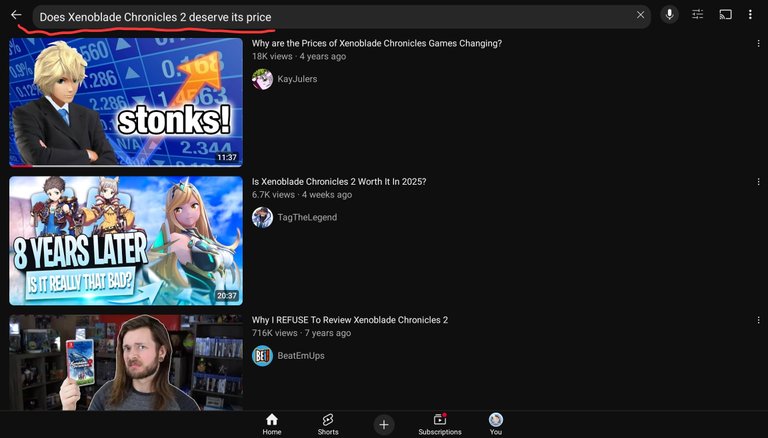The image size is (768, 438).
Task: Open options menu for Worth It In 2025 video
Action: point(758,182)
